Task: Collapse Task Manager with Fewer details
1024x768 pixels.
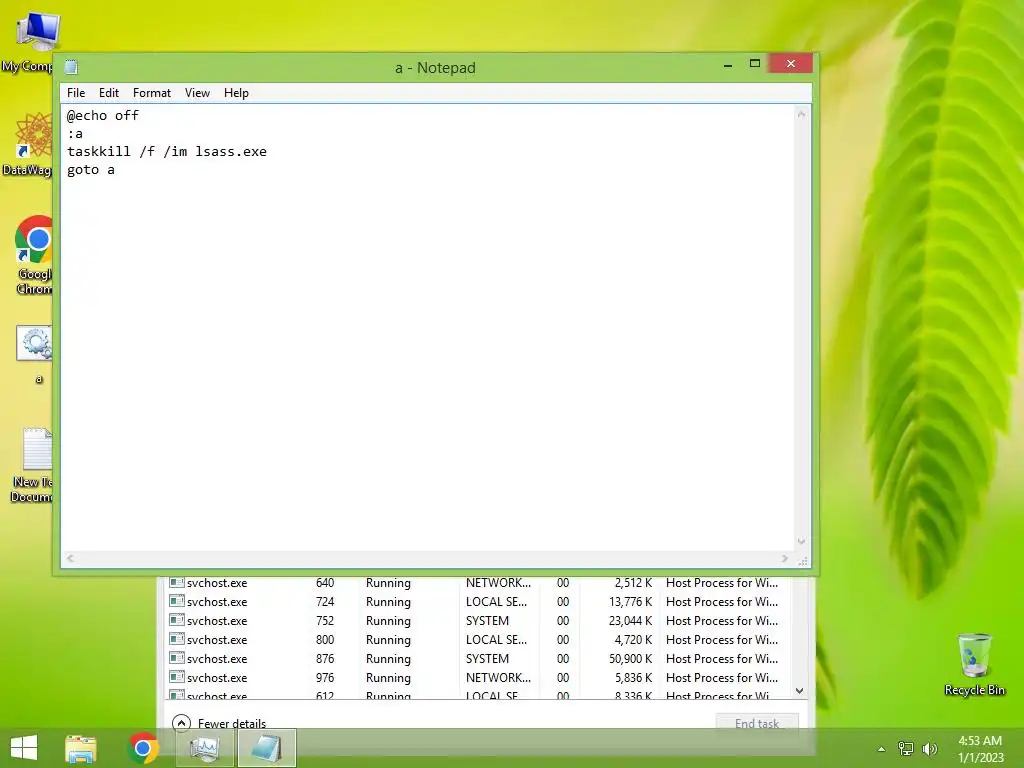Action: (219, 723)
